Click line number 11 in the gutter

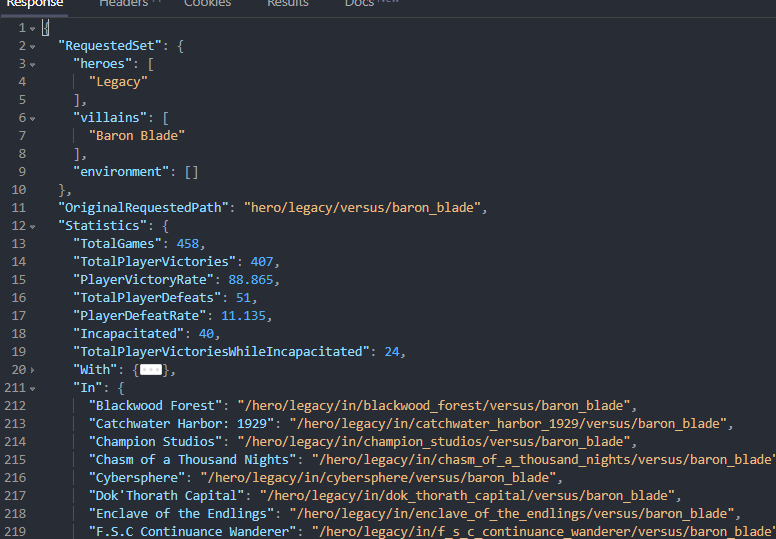click(19, 207)
